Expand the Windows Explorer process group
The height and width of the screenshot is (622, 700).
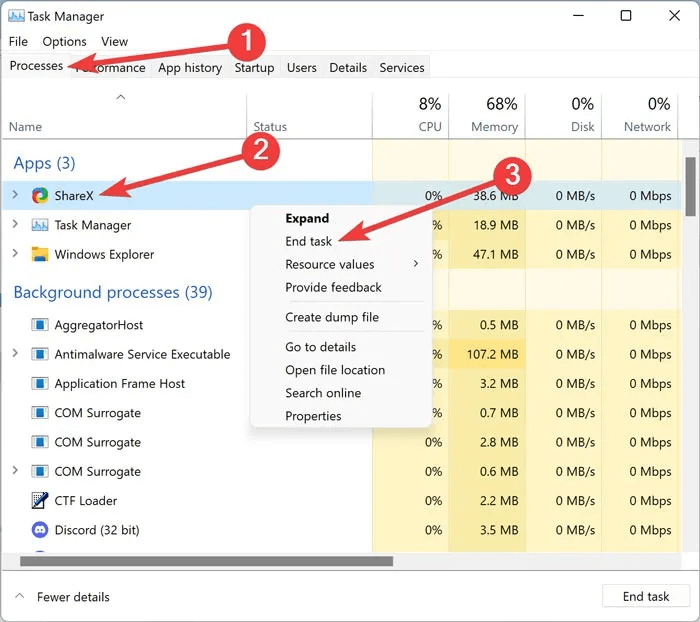coord(15,254)
